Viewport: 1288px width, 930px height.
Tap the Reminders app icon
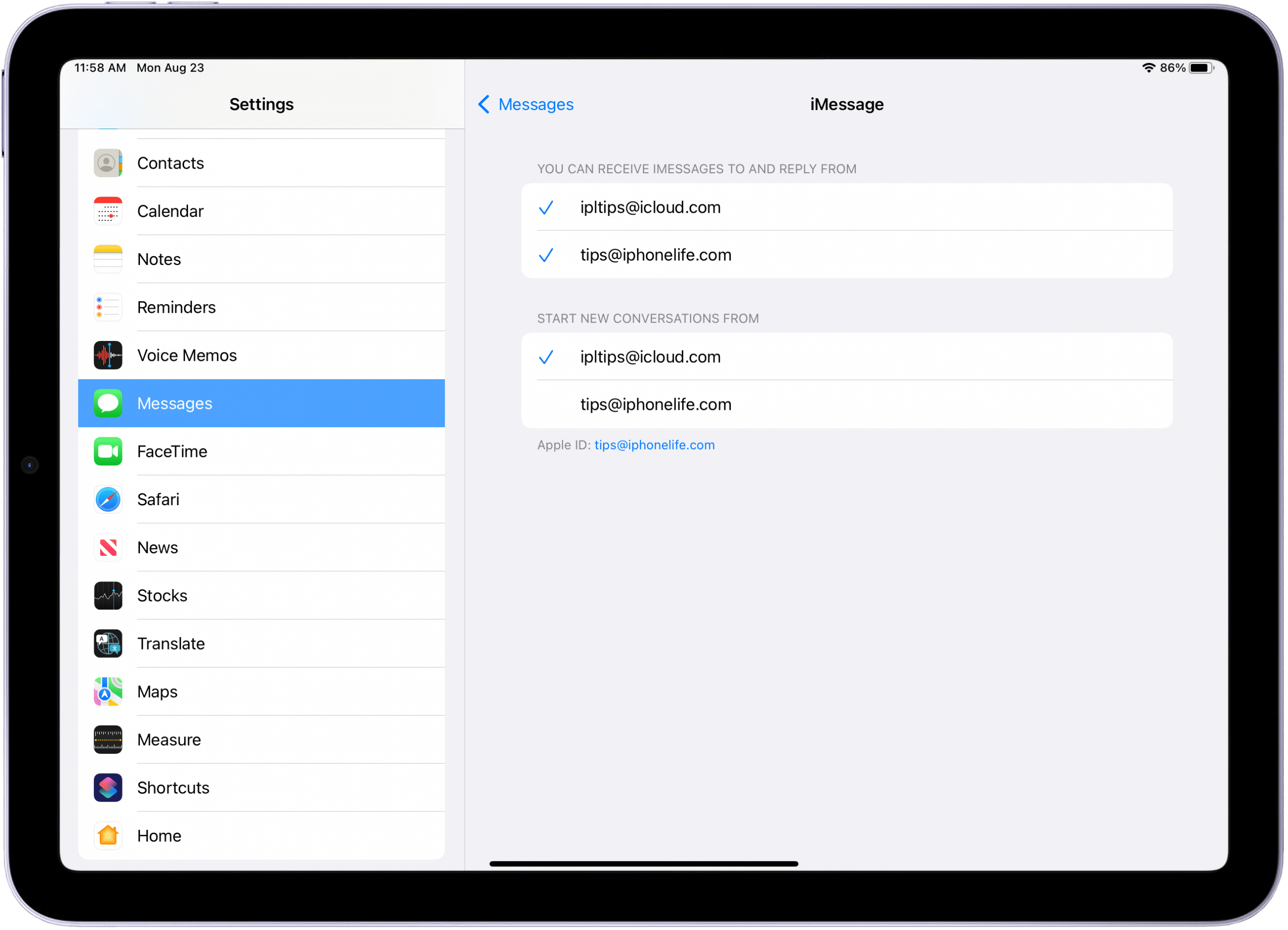coord(108,308)
